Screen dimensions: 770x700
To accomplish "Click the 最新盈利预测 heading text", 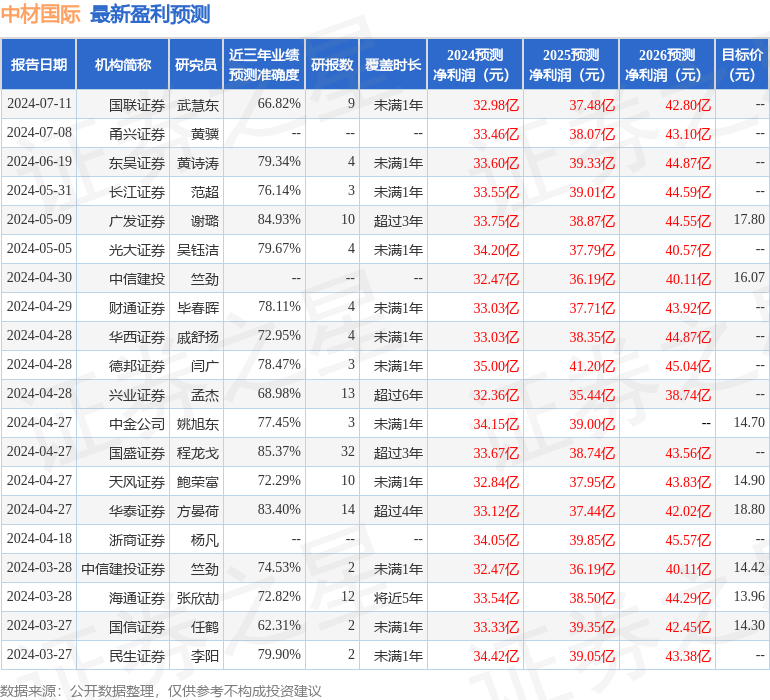I will 150,14.
